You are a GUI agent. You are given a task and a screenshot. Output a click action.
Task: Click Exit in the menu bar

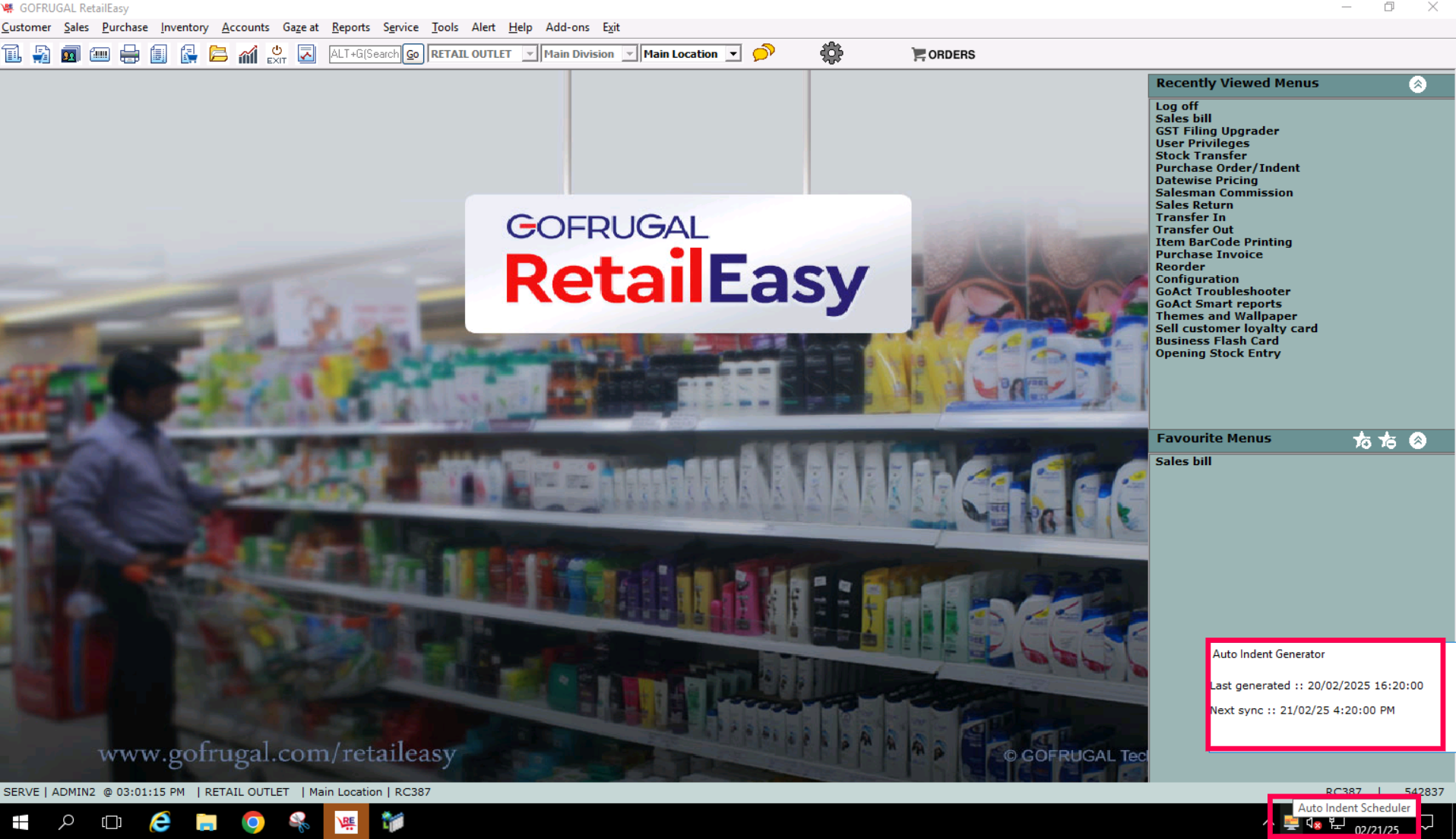611,27
